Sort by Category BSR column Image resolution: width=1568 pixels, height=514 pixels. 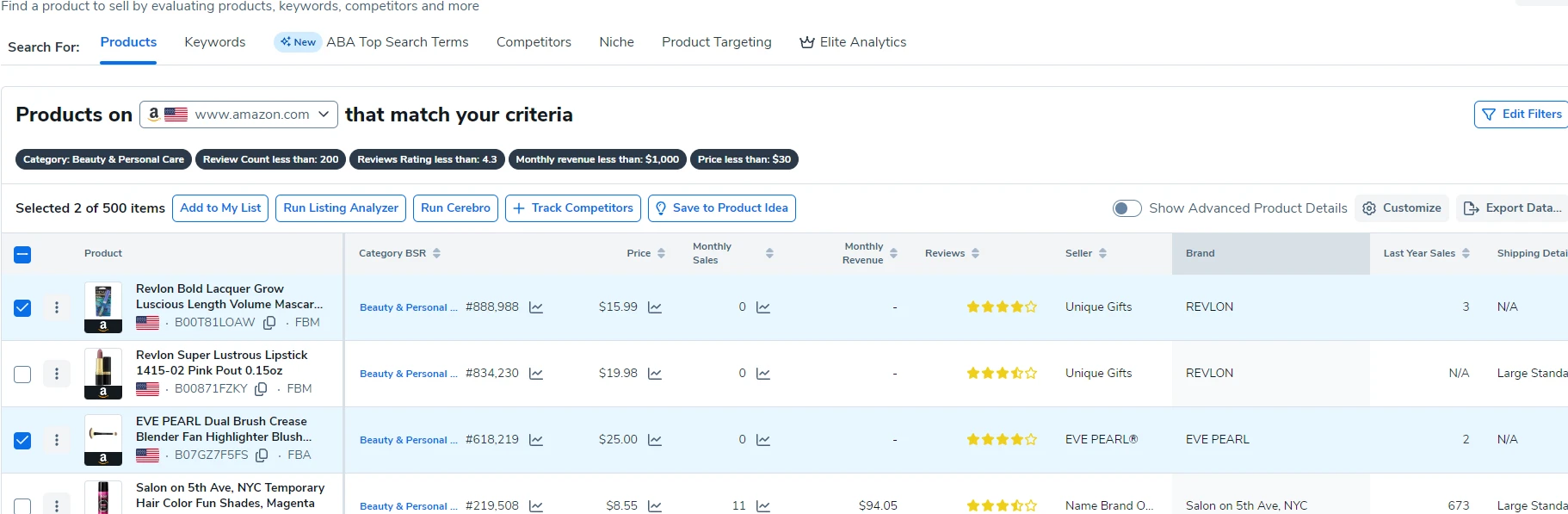(x=436, y=253)
